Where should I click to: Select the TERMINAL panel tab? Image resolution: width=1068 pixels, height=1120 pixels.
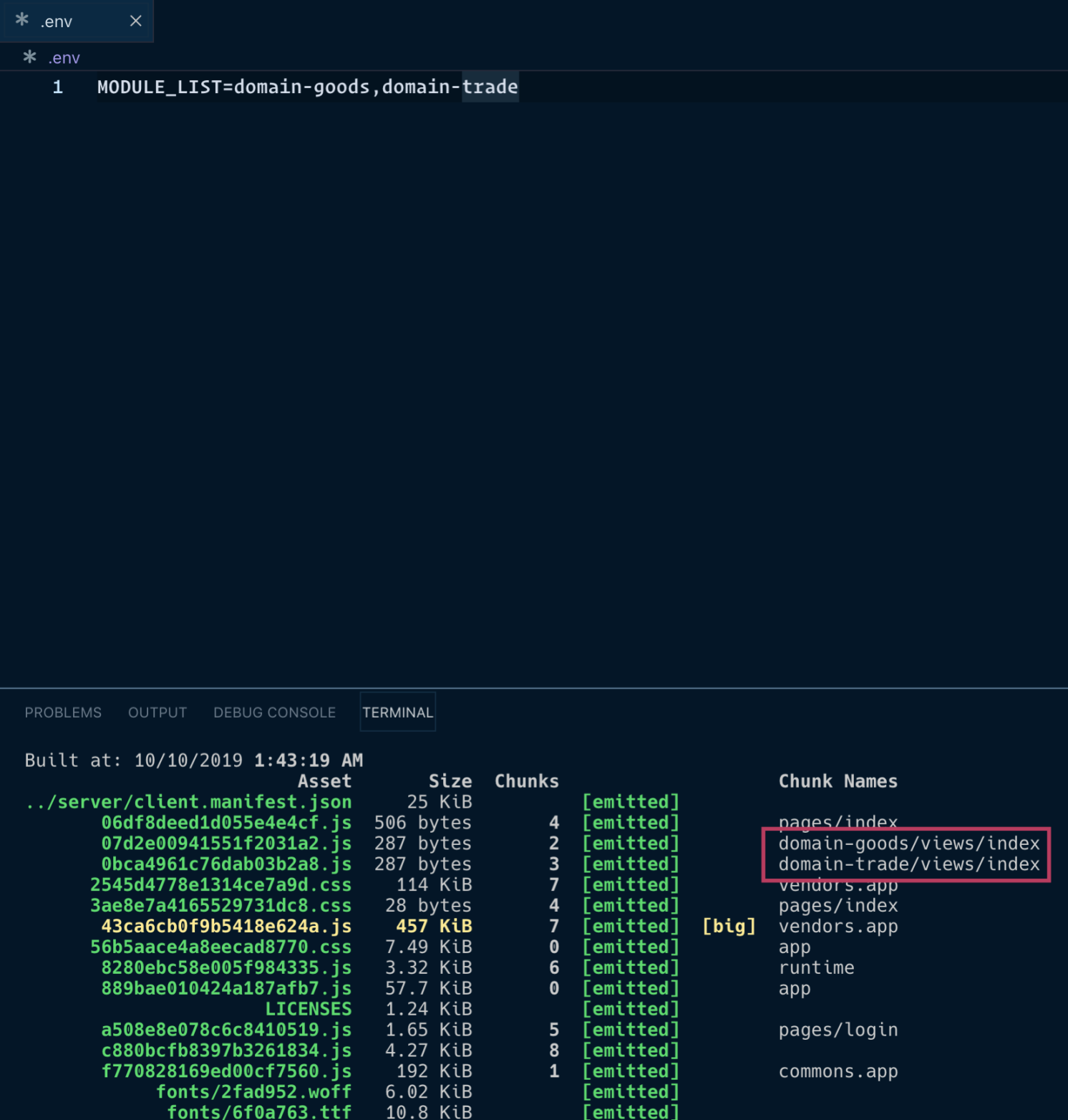(397, 713)
